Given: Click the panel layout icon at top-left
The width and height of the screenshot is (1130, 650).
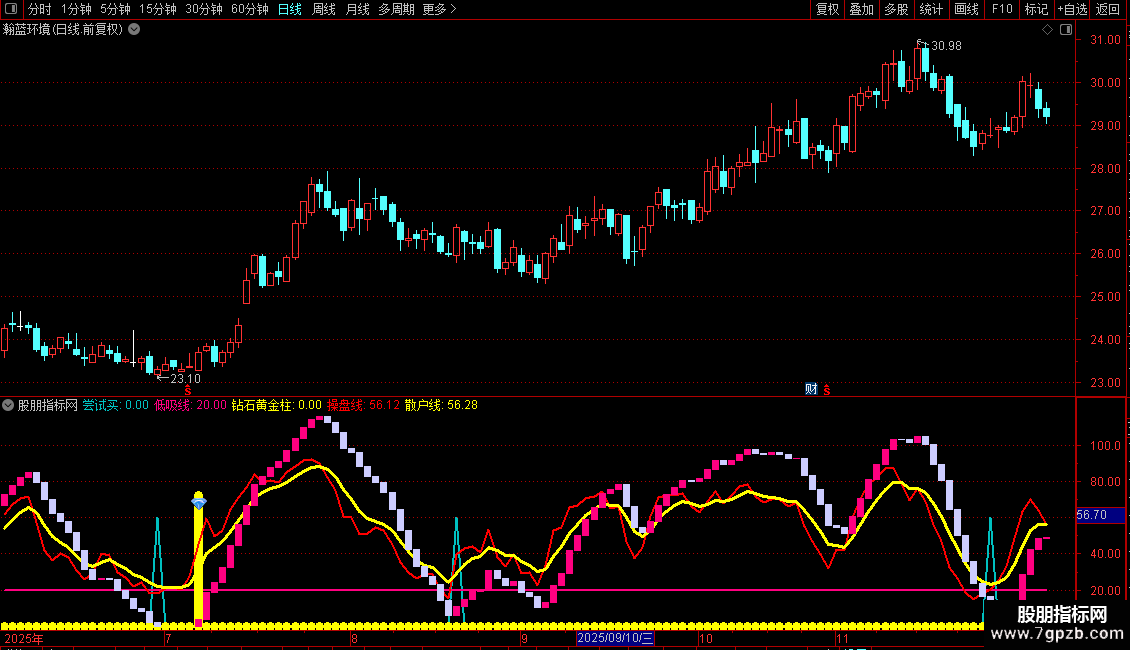Looking at the screenshot, I should click(x=11, y=9).
